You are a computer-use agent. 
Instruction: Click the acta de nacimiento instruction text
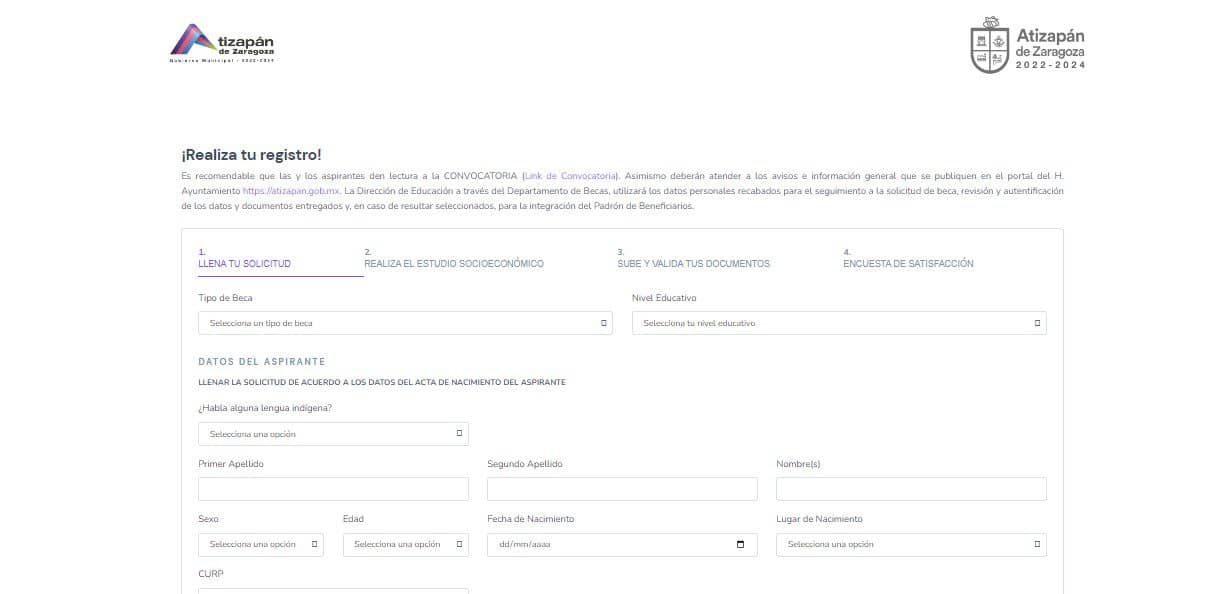pyautogui.click(x=382, y=383)
